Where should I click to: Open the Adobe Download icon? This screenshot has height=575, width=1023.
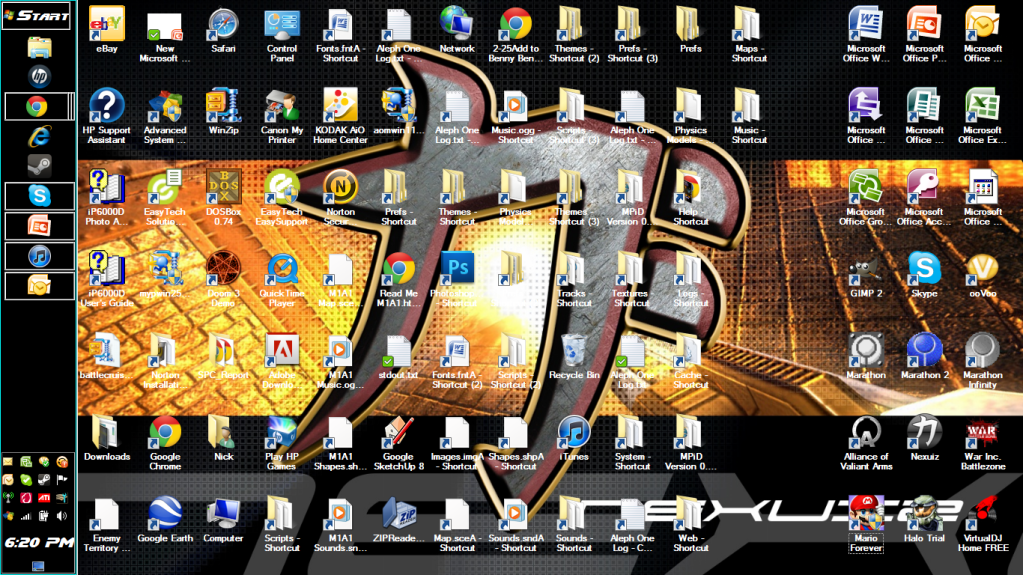click(x=282, y=360)
